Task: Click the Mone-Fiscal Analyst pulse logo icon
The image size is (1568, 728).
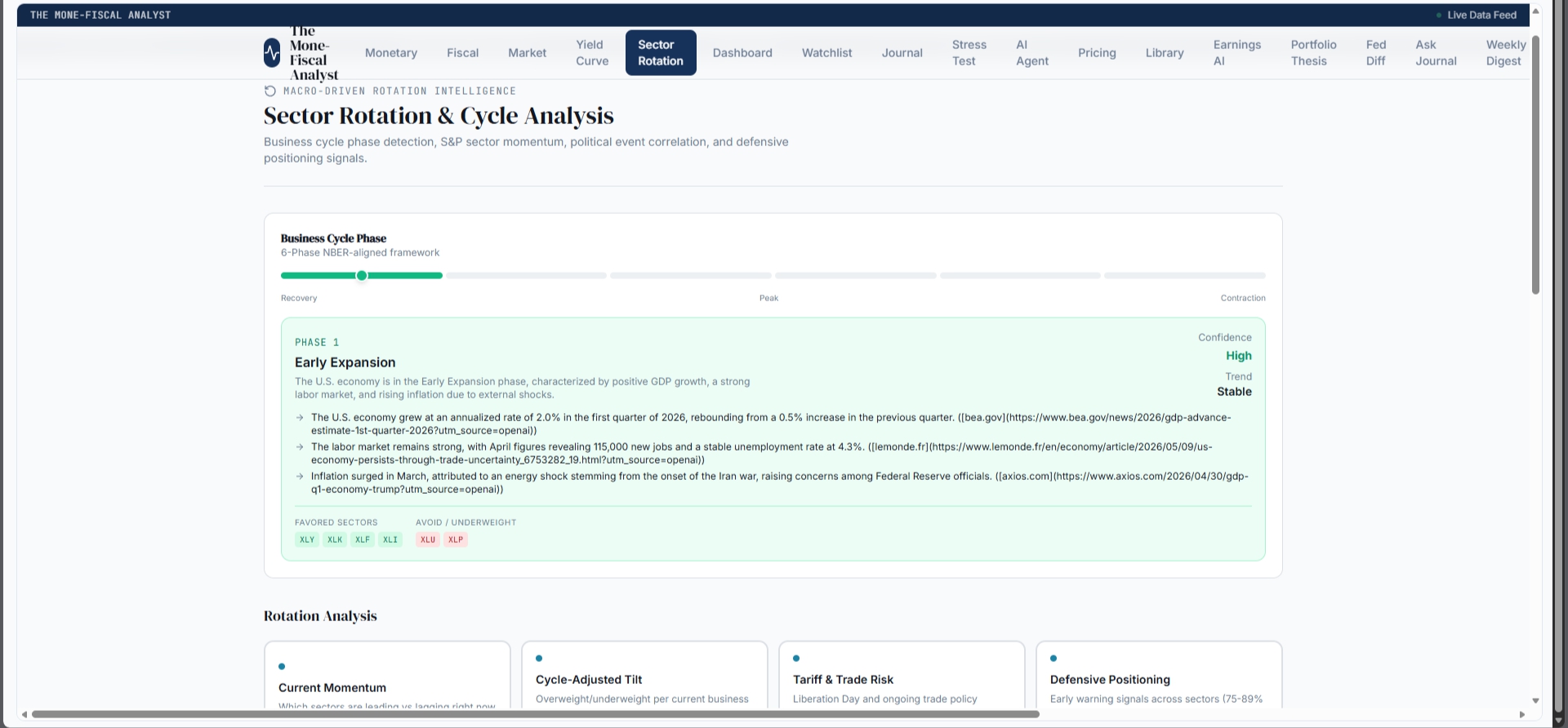Action: pyautogui.click(x=272, y=53)
